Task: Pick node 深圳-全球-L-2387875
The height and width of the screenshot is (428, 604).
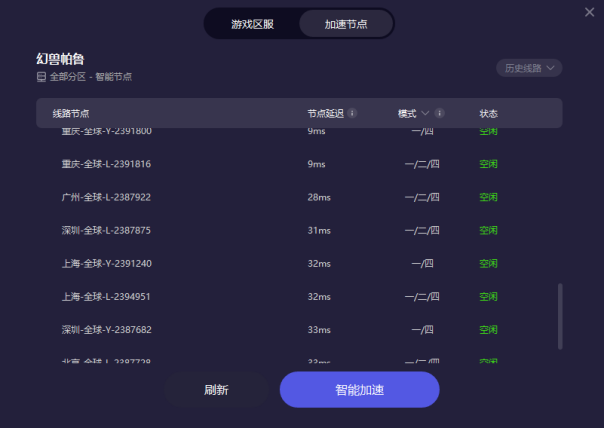Action: [106, 230]
